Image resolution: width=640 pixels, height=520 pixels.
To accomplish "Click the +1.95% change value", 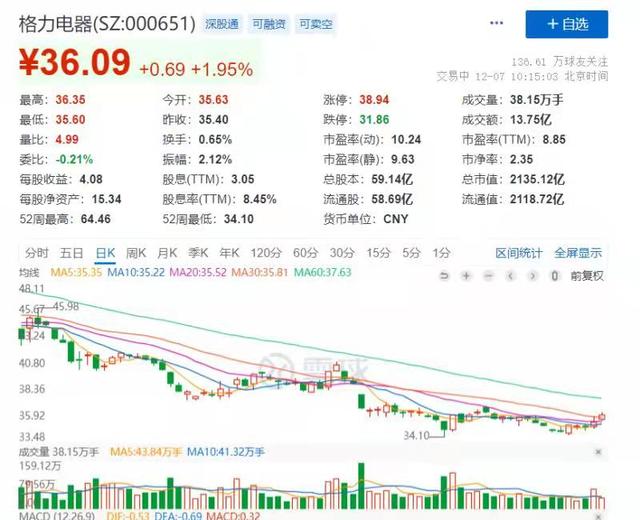I will click(222, 70).
